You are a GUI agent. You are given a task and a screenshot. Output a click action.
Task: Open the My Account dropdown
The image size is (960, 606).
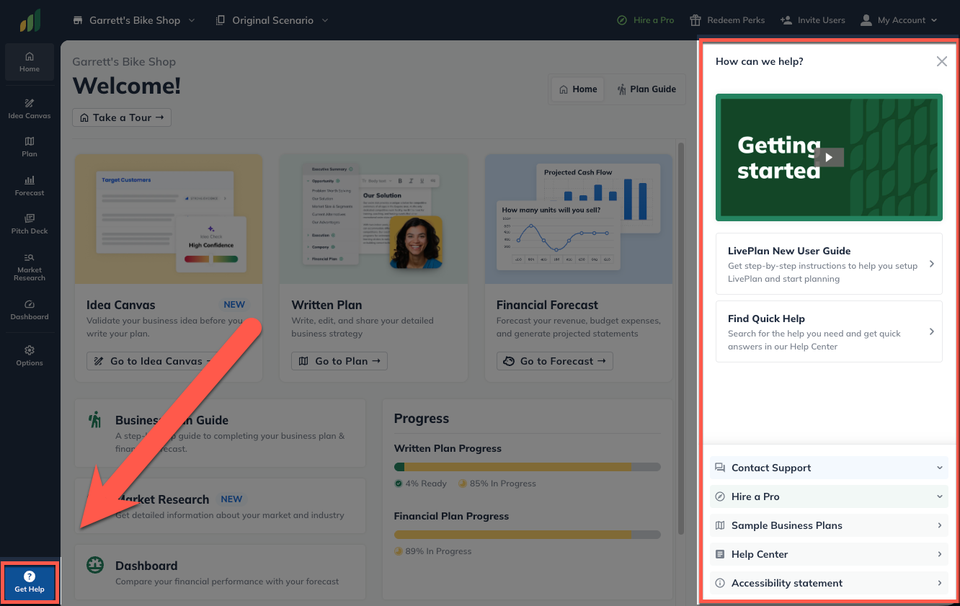click(x=899, y=20)
